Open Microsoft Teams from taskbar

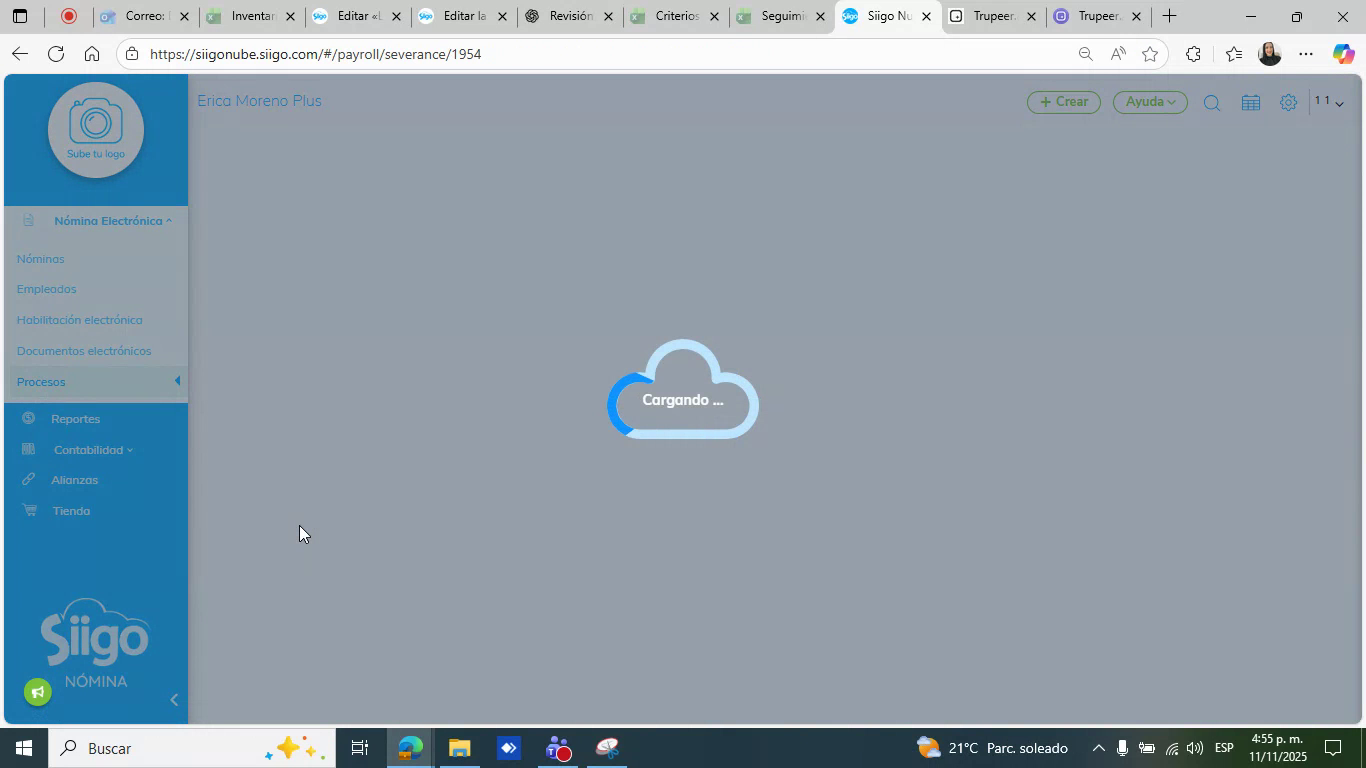point(558,748)
